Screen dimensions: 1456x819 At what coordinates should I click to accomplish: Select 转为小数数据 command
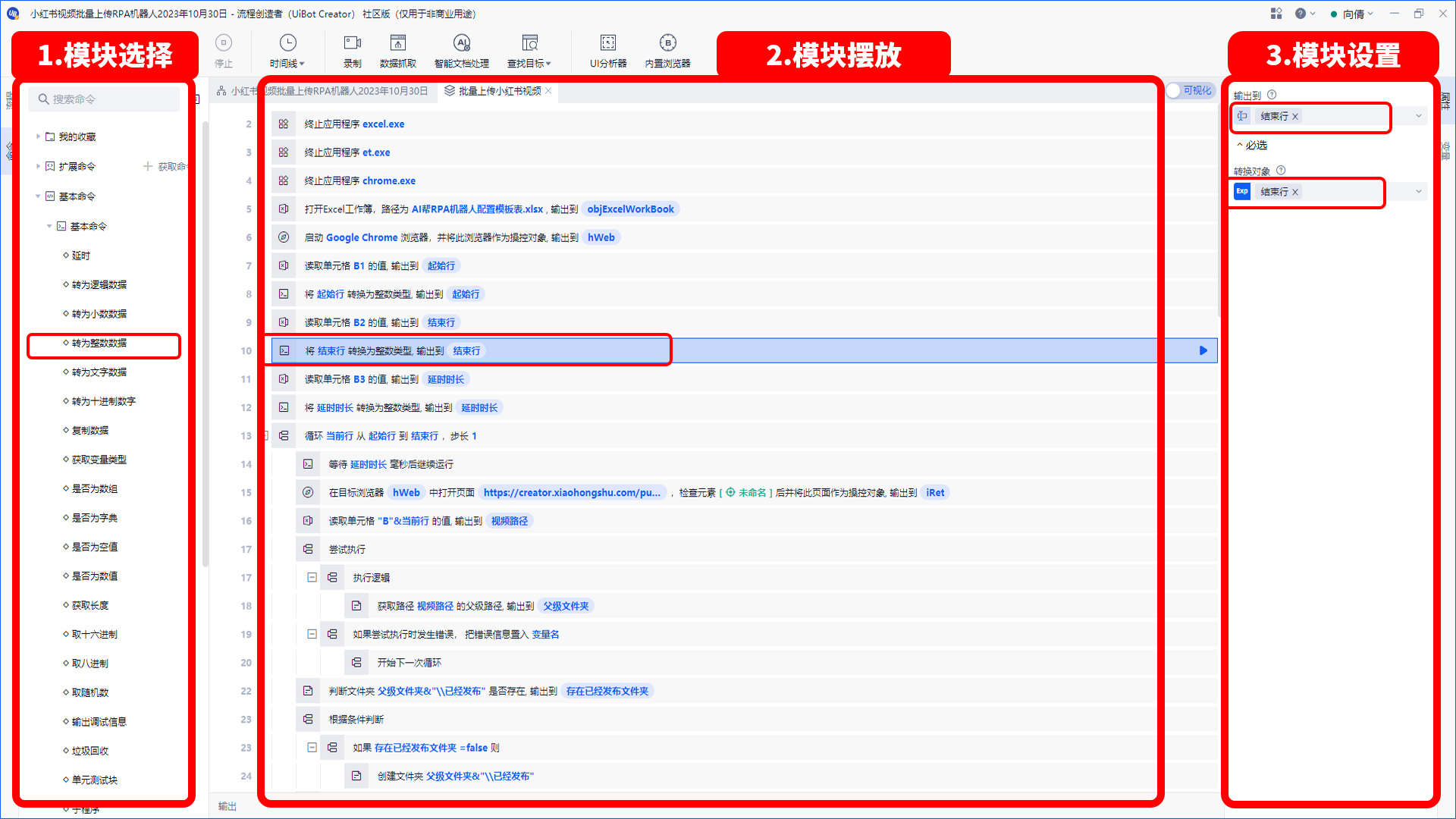99,314
